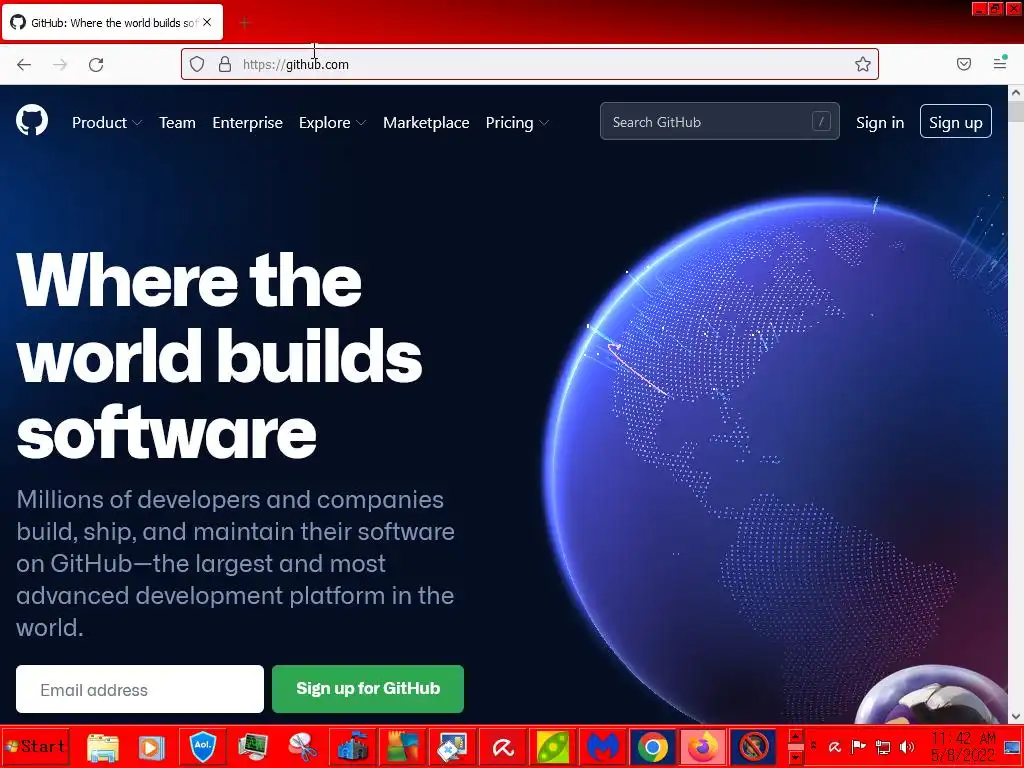The height and width of the screenshot is (768, 1024).
Task: Open the Malwarebytes taskbar icon
Action: pyautogui.click(x=603, y=746)
